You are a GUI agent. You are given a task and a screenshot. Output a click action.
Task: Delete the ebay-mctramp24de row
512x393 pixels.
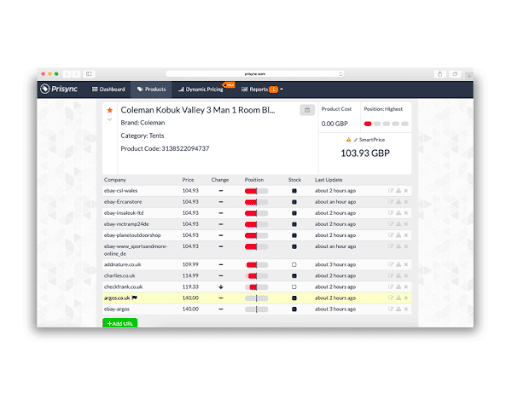pos(406,224)
